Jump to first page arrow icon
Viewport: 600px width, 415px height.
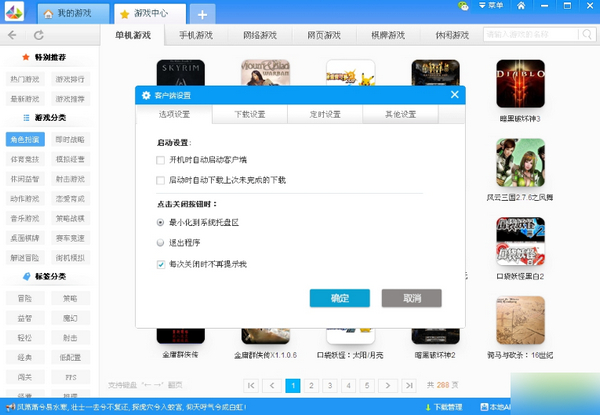coord(249,385)
